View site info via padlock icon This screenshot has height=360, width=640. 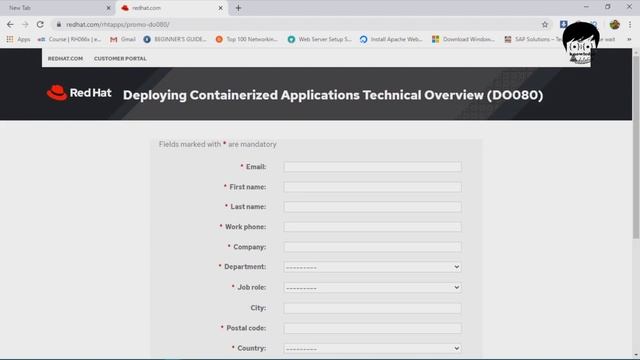(59, 24)
